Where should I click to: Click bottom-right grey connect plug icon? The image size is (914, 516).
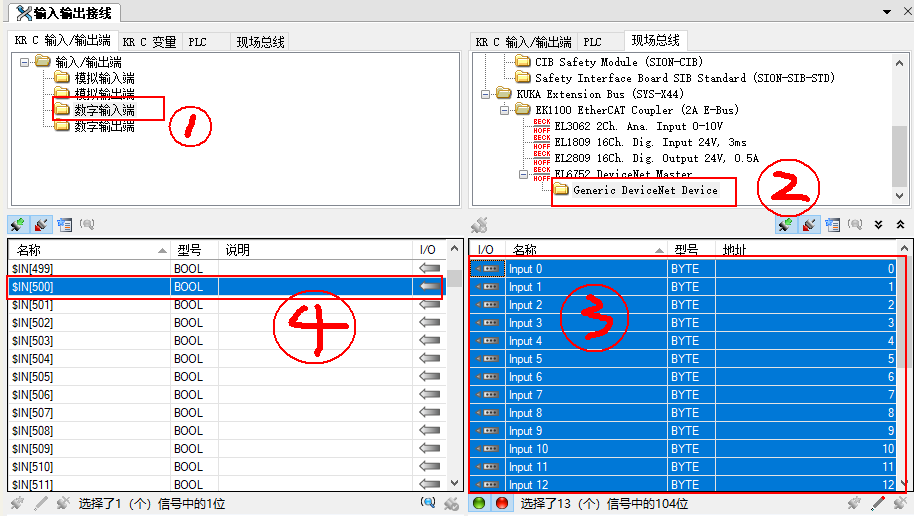tap(855, 503)
